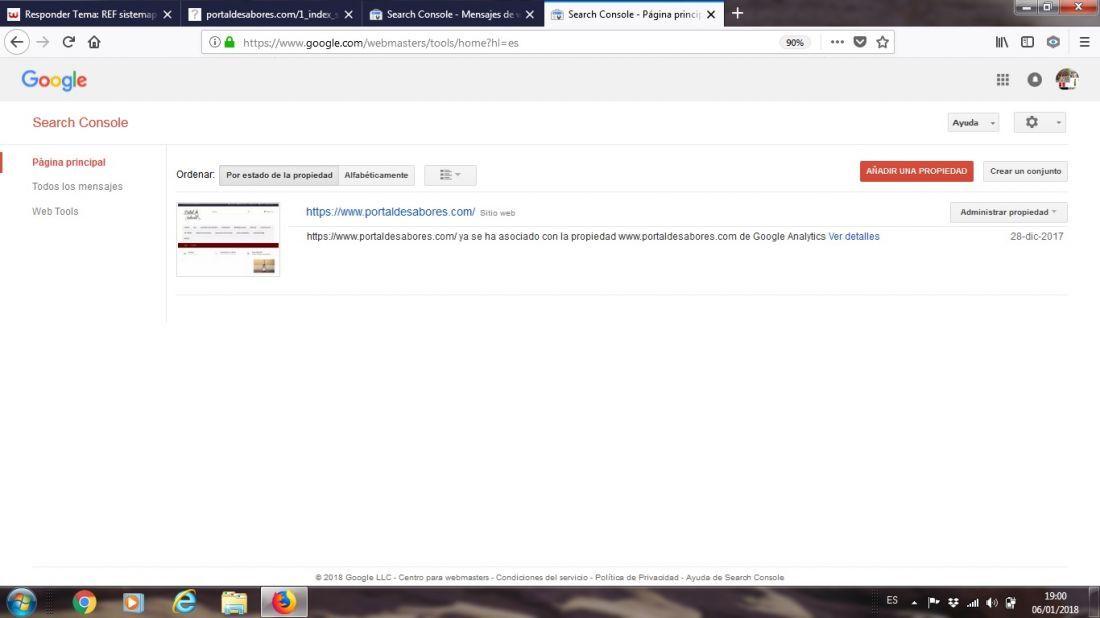The width and height of the screenshot is (1100, 618).
Task: Save page to Pocket
Action: click(x=860, y=42)
